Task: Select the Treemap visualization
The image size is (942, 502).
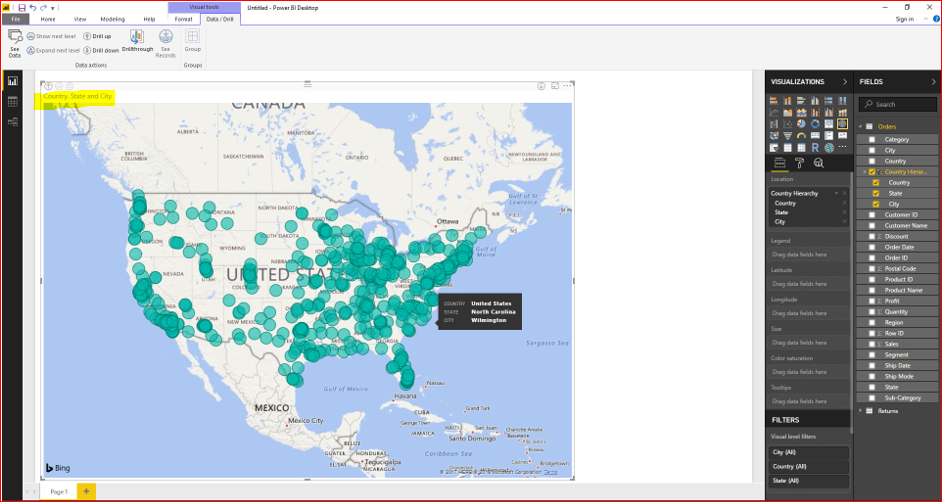Action: pos(829,124)
